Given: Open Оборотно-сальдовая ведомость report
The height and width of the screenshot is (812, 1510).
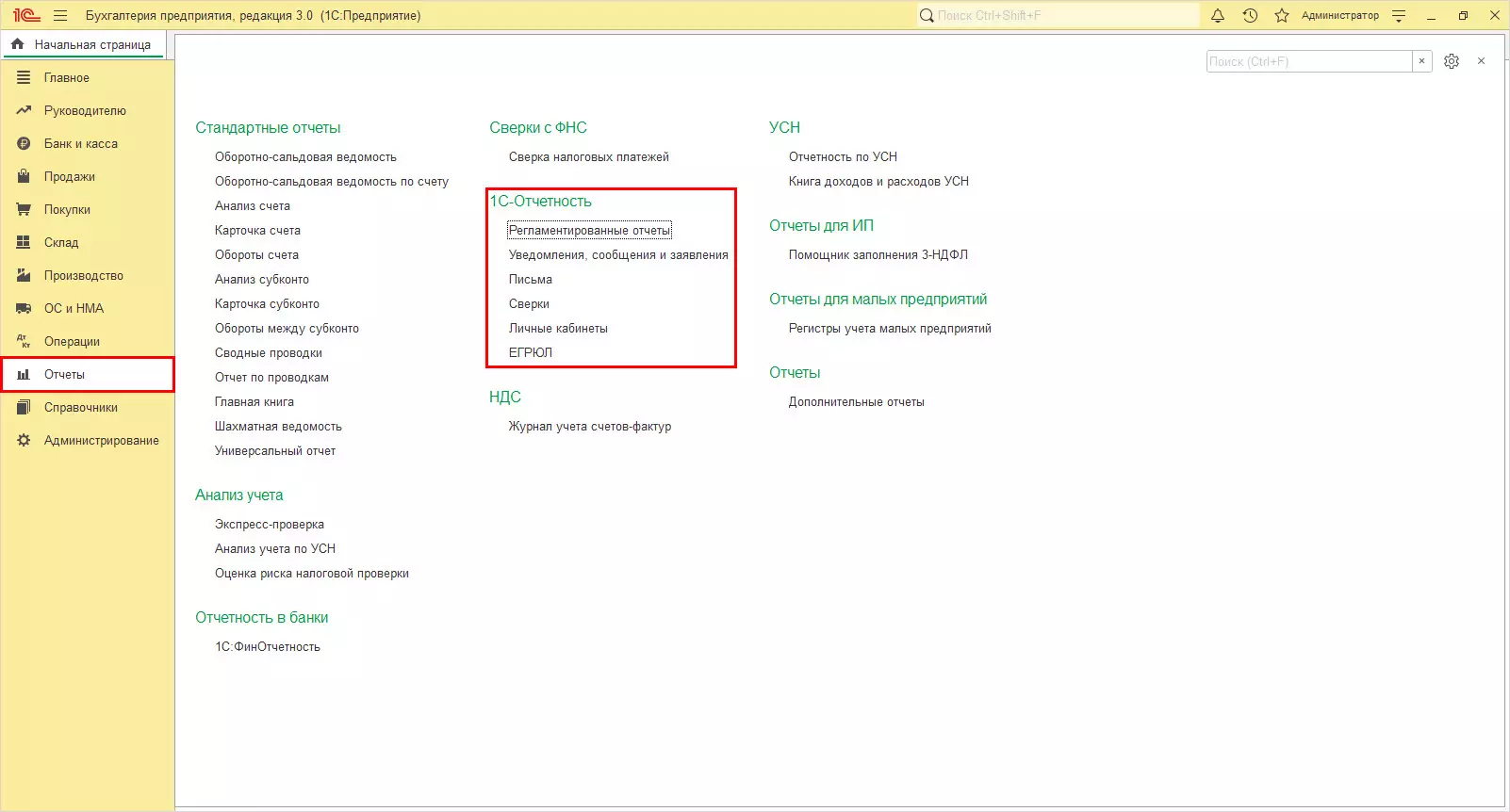Looking at the screenshot, I should tap(305, 157).
